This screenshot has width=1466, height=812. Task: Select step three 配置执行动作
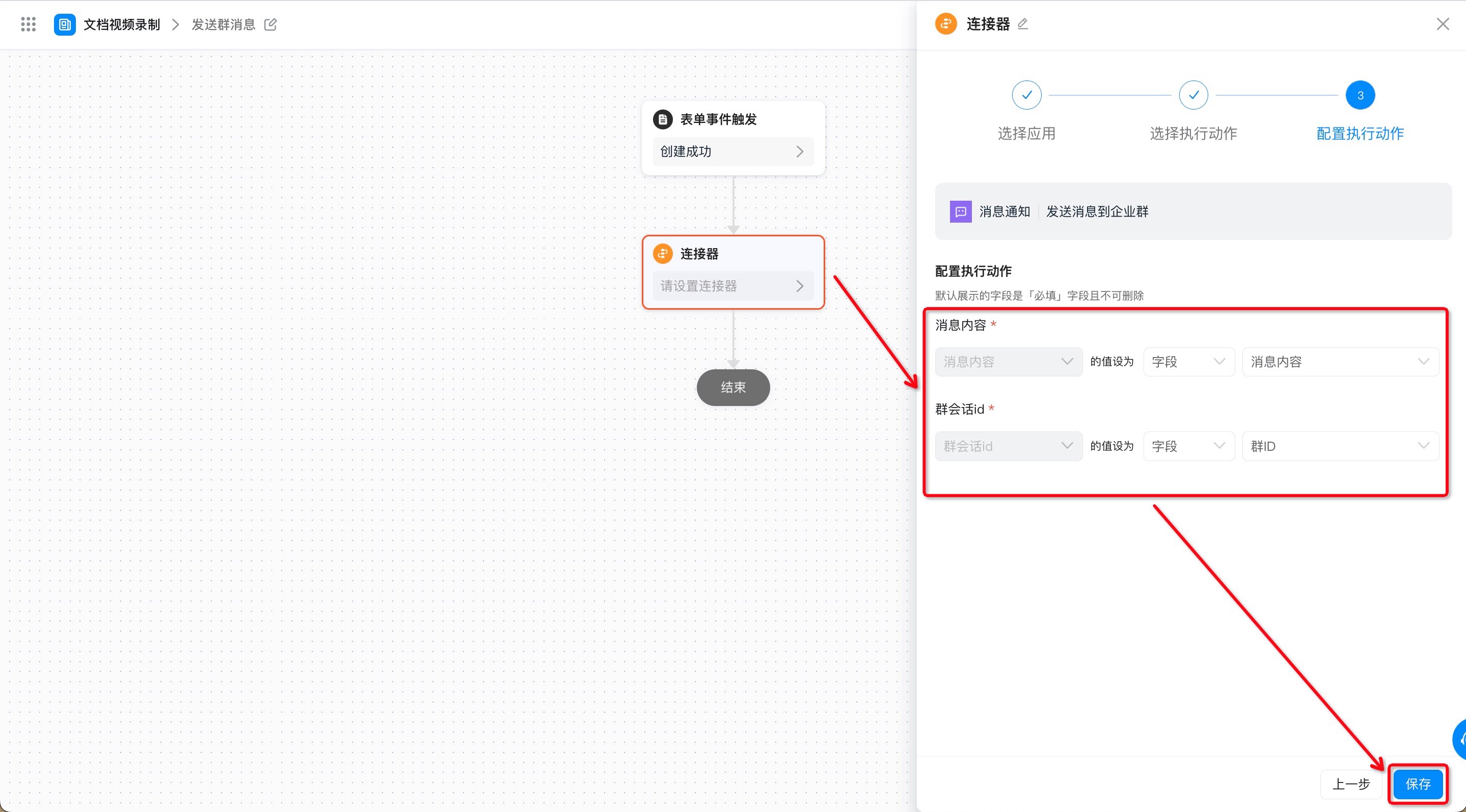pos(1360,95)
